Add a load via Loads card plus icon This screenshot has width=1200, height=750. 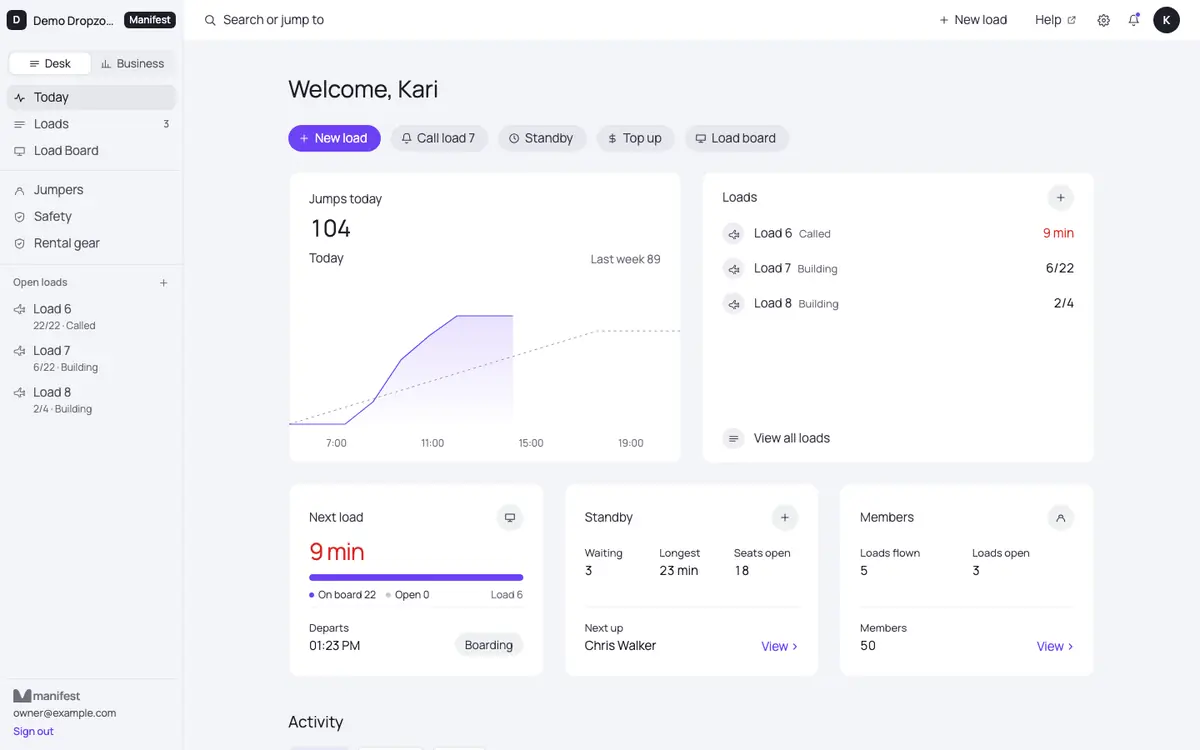(1060, 198)
